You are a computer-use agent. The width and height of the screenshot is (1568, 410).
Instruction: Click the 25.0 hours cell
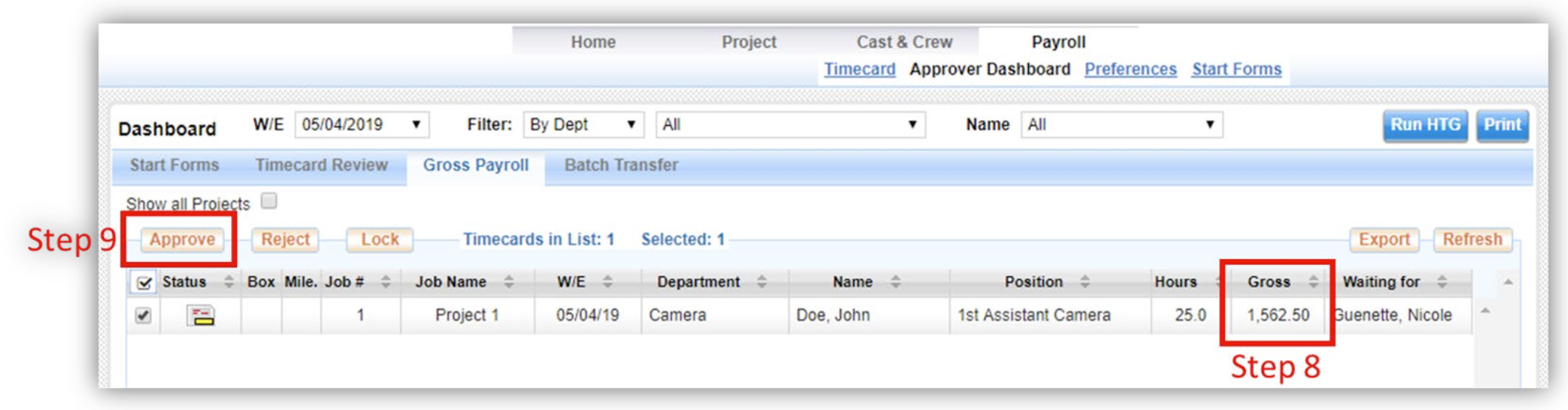click(1189, 315)
